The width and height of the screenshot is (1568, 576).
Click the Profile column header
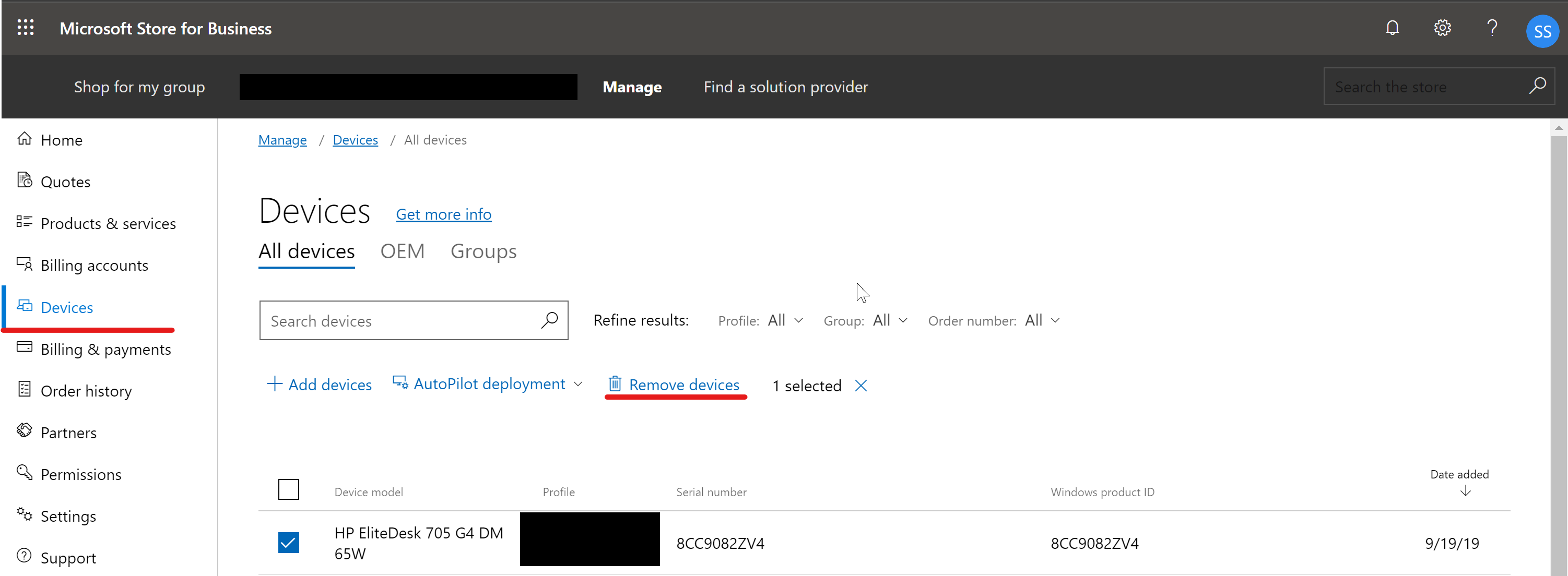(x=559, y=492)
